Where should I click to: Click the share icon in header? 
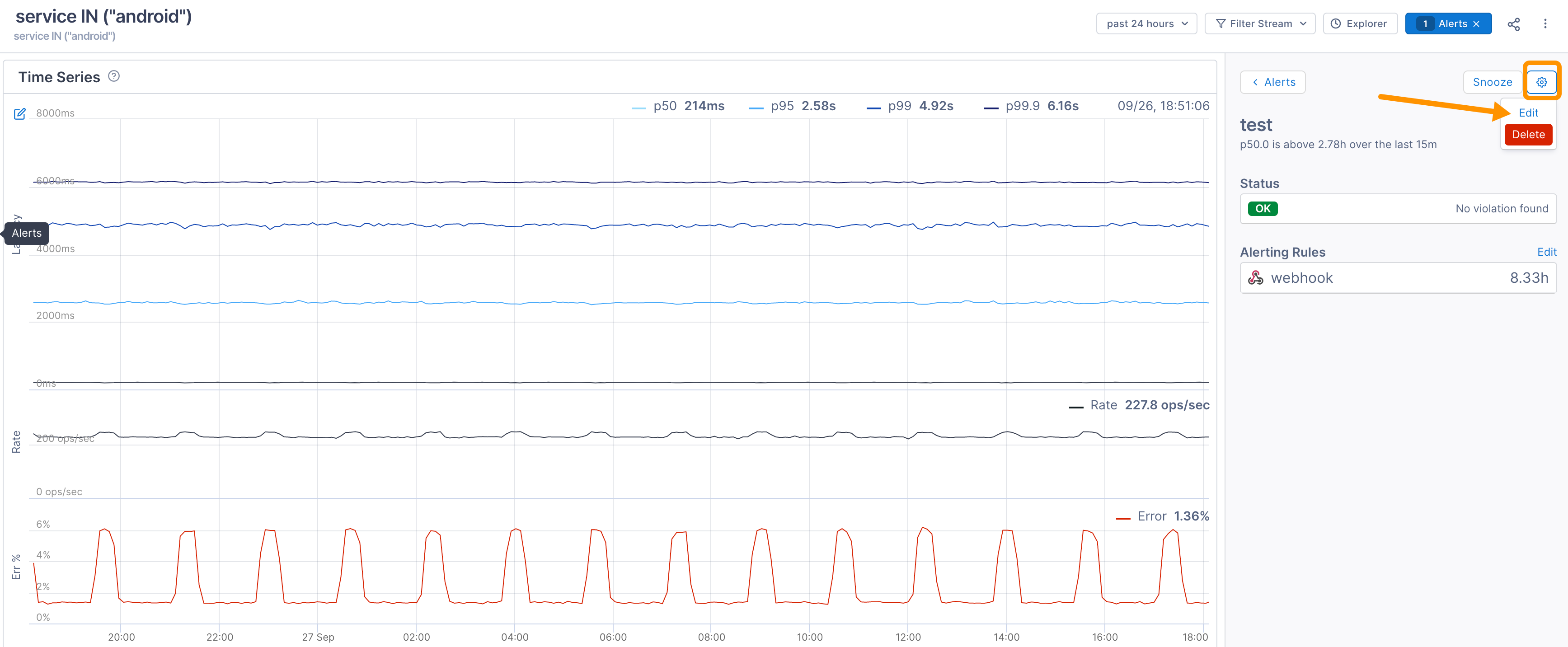pyautogui.click(x=1513, y=24)
